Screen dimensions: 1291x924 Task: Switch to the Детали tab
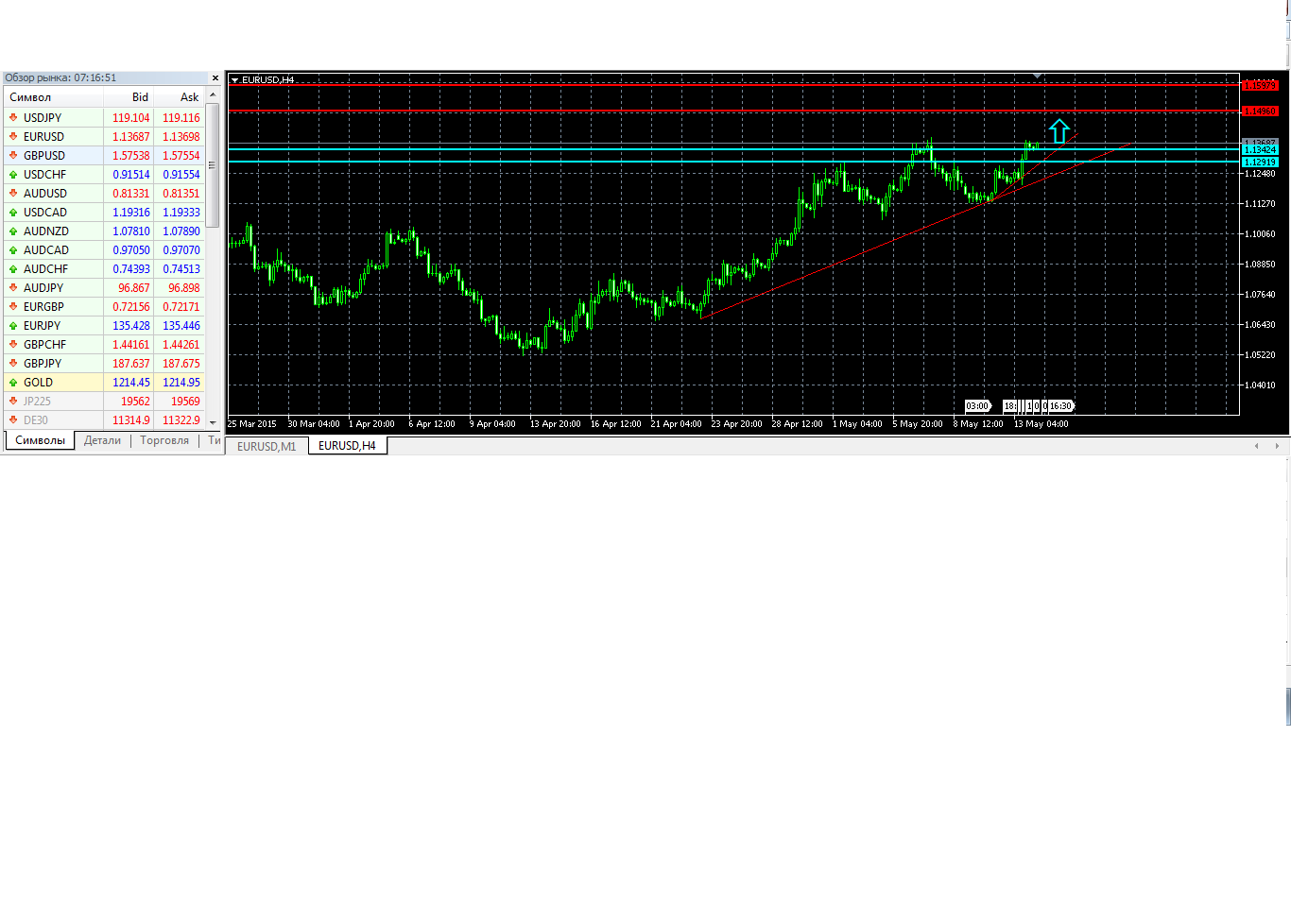[102, 440]
